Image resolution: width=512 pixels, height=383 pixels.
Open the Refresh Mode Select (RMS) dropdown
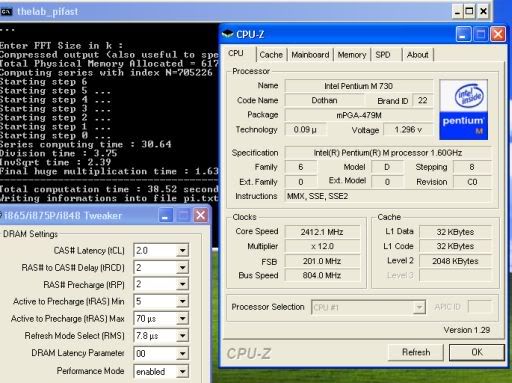click(182, 336)
